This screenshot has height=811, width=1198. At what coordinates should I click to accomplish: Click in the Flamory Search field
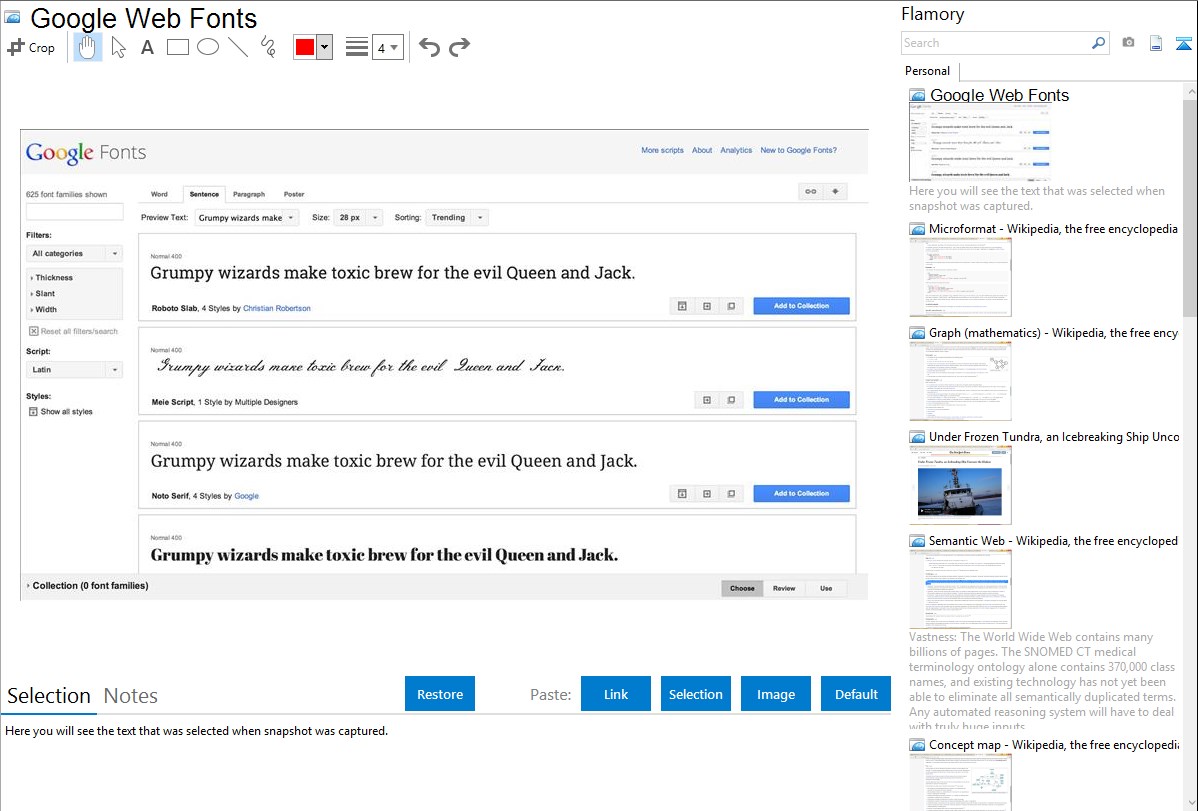[995, 43]
